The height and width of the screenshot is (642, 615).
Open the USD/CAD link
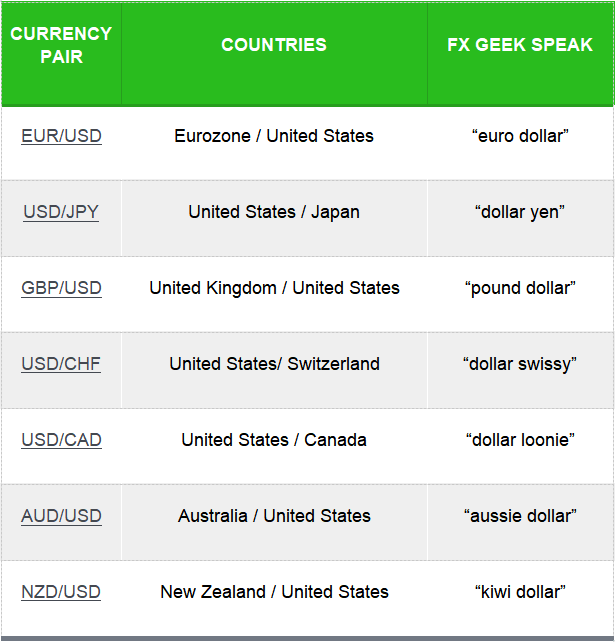pyautogui.click(x=61, y=440)
